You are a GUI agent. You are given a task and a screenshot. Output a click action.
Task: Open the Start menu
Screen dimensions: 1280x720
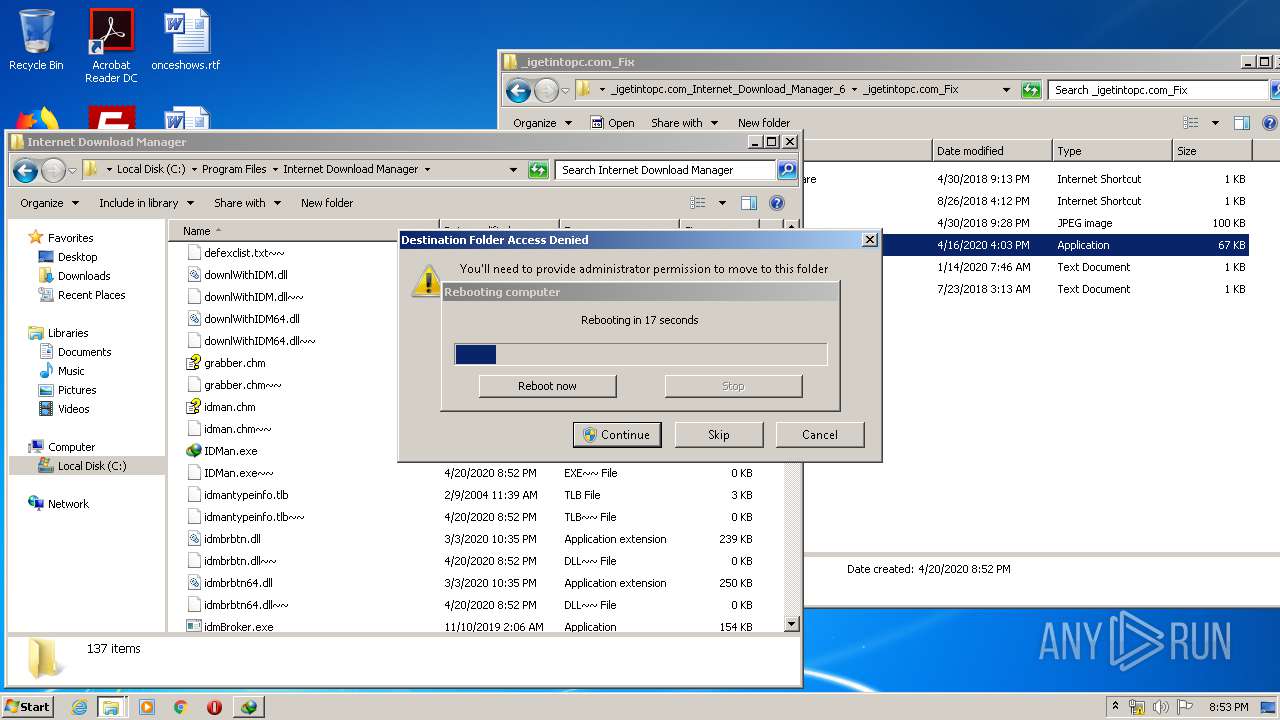coord(28,707)
